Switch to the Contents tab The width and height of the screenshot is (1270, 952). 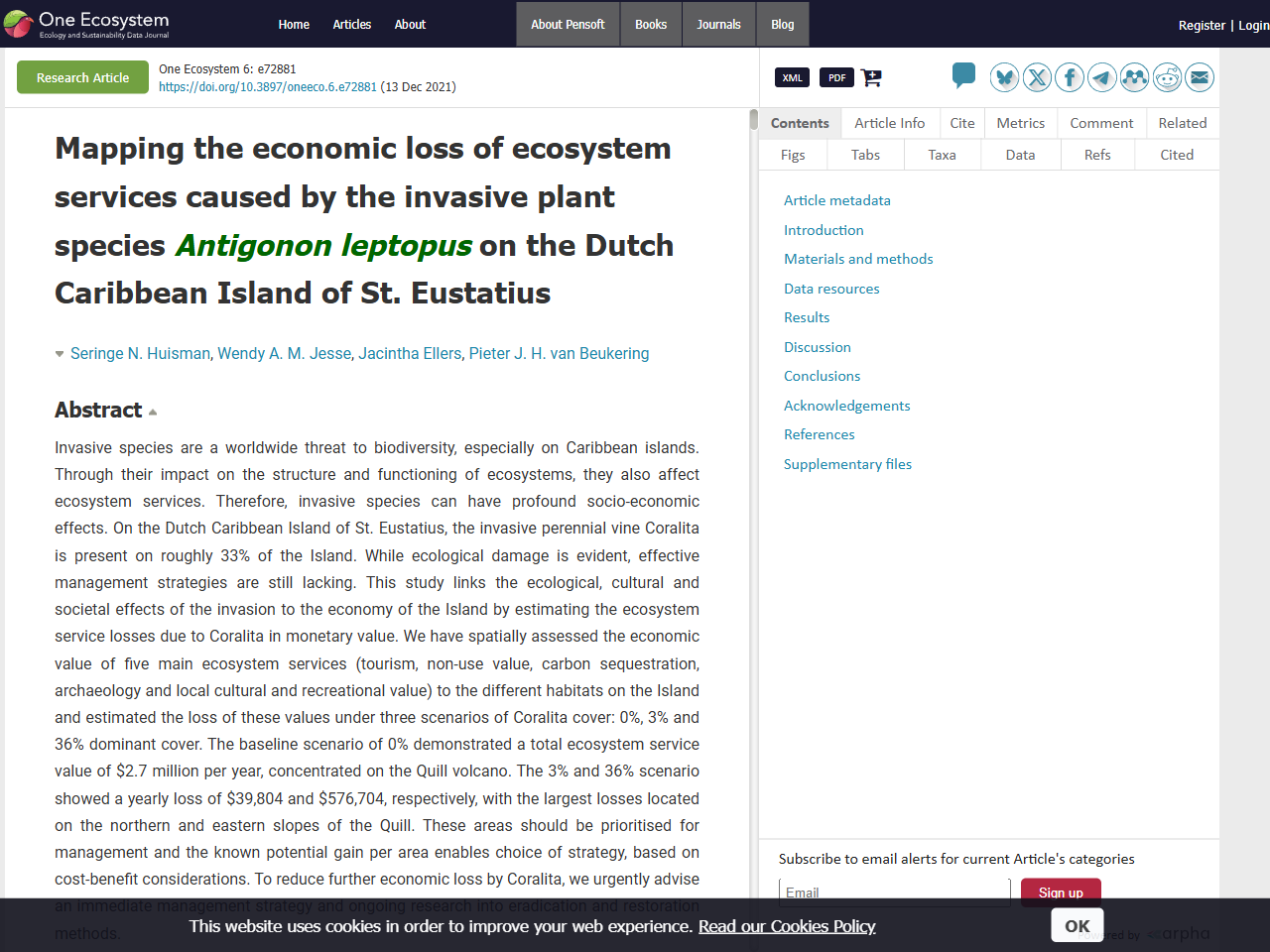click(800, 123)
